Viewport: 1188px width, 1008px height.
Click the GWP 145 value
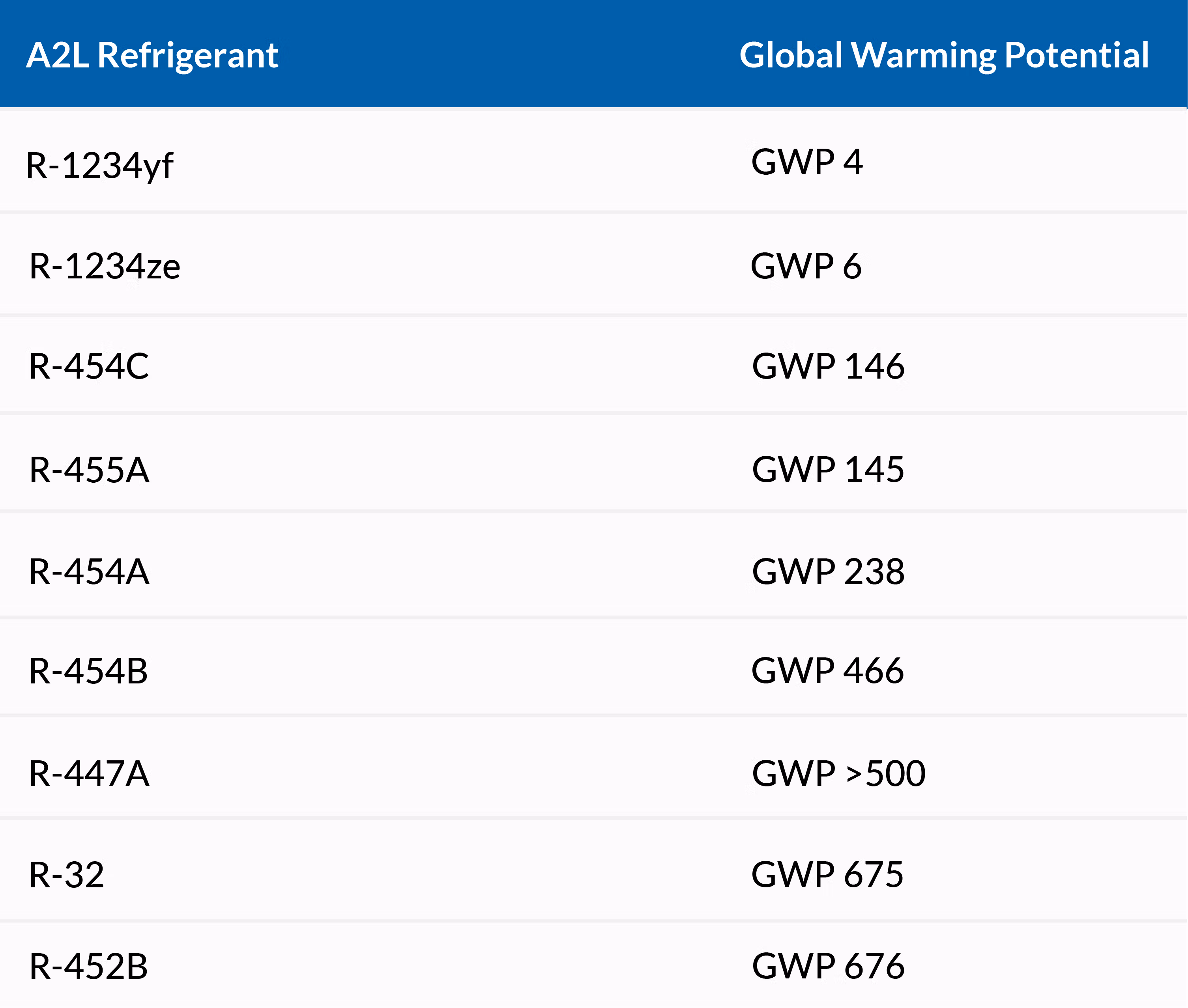point(827,470)
